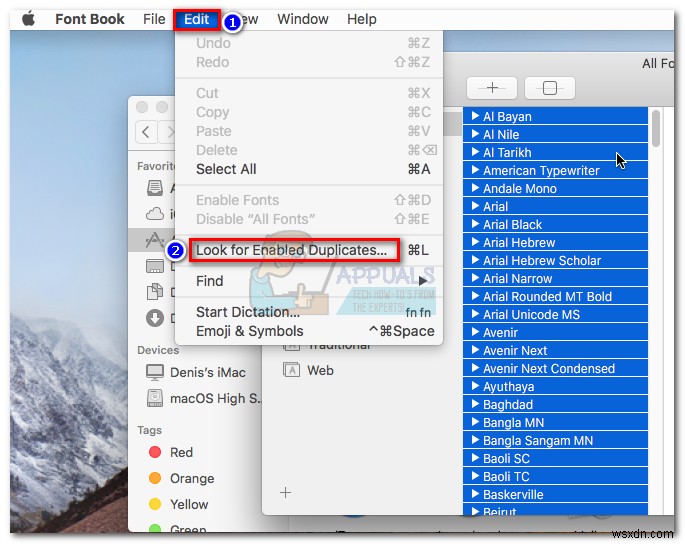
Task: Choose Look for Enabled Duplicates
Action: (309, 250)
